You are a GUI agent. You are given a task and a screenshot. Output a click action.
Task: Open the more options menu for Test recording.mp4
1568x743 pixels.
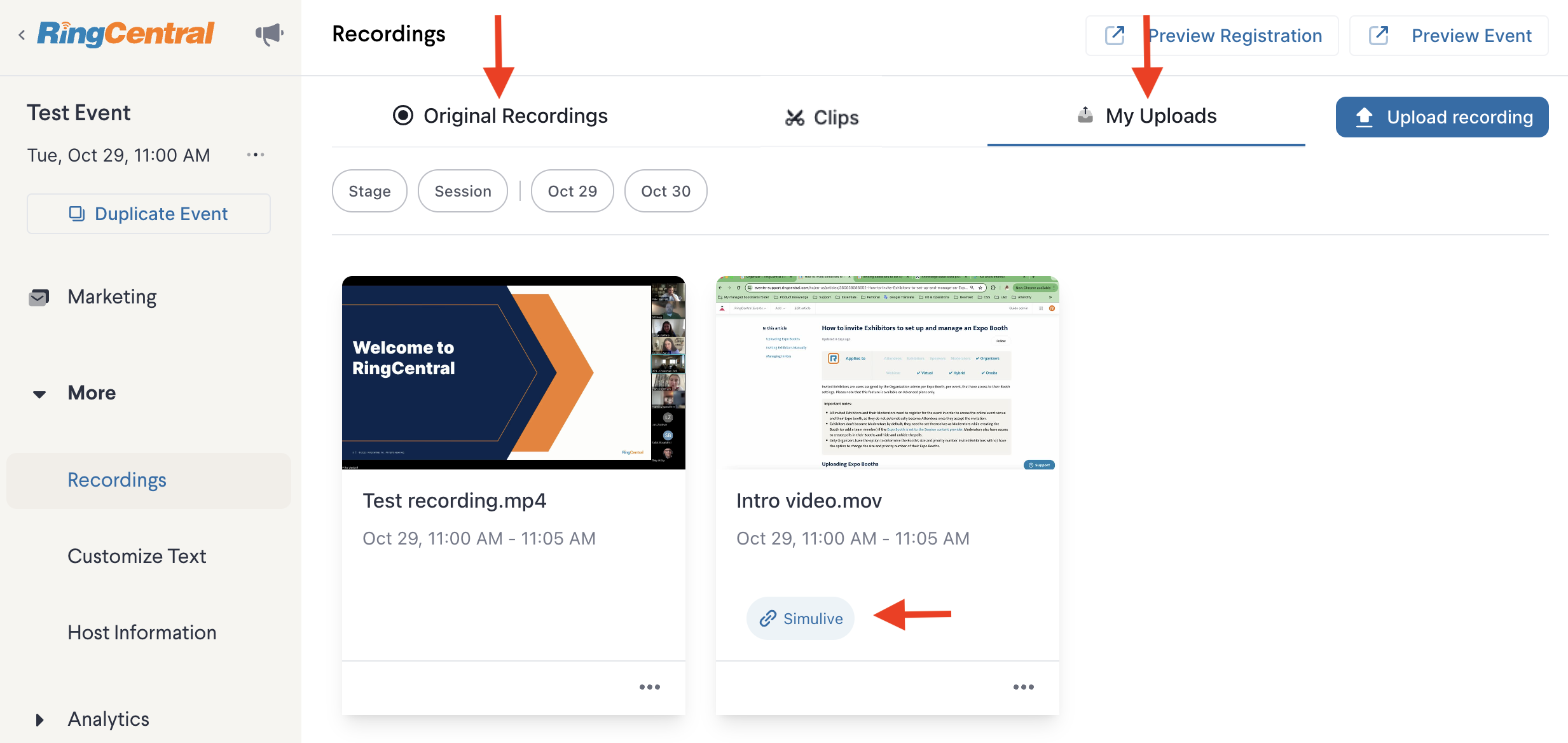point(650,687)
